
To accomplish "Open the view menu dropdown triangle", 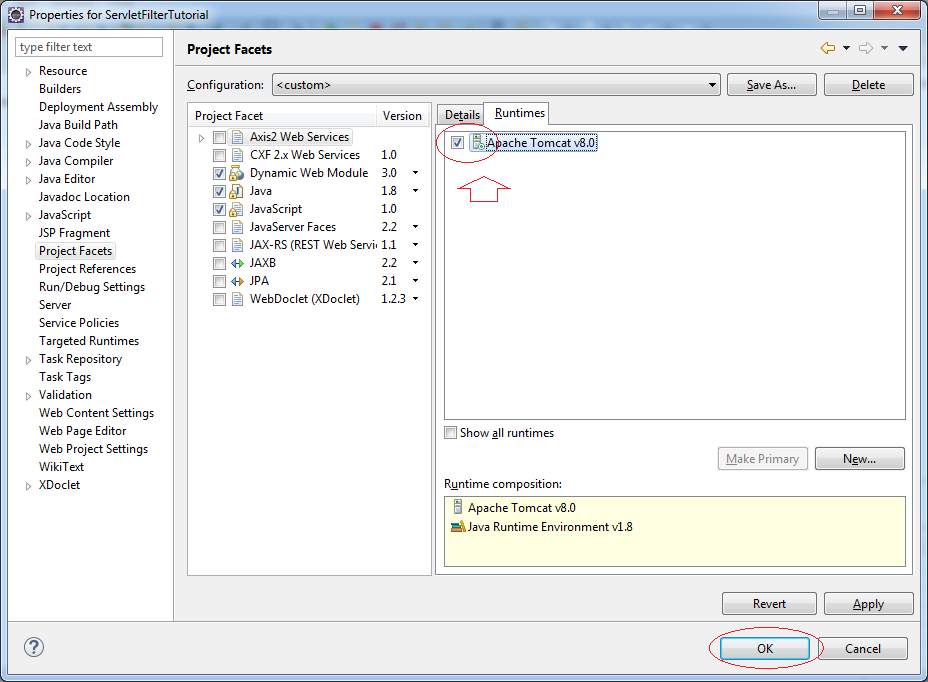I will tap(903, 49).
